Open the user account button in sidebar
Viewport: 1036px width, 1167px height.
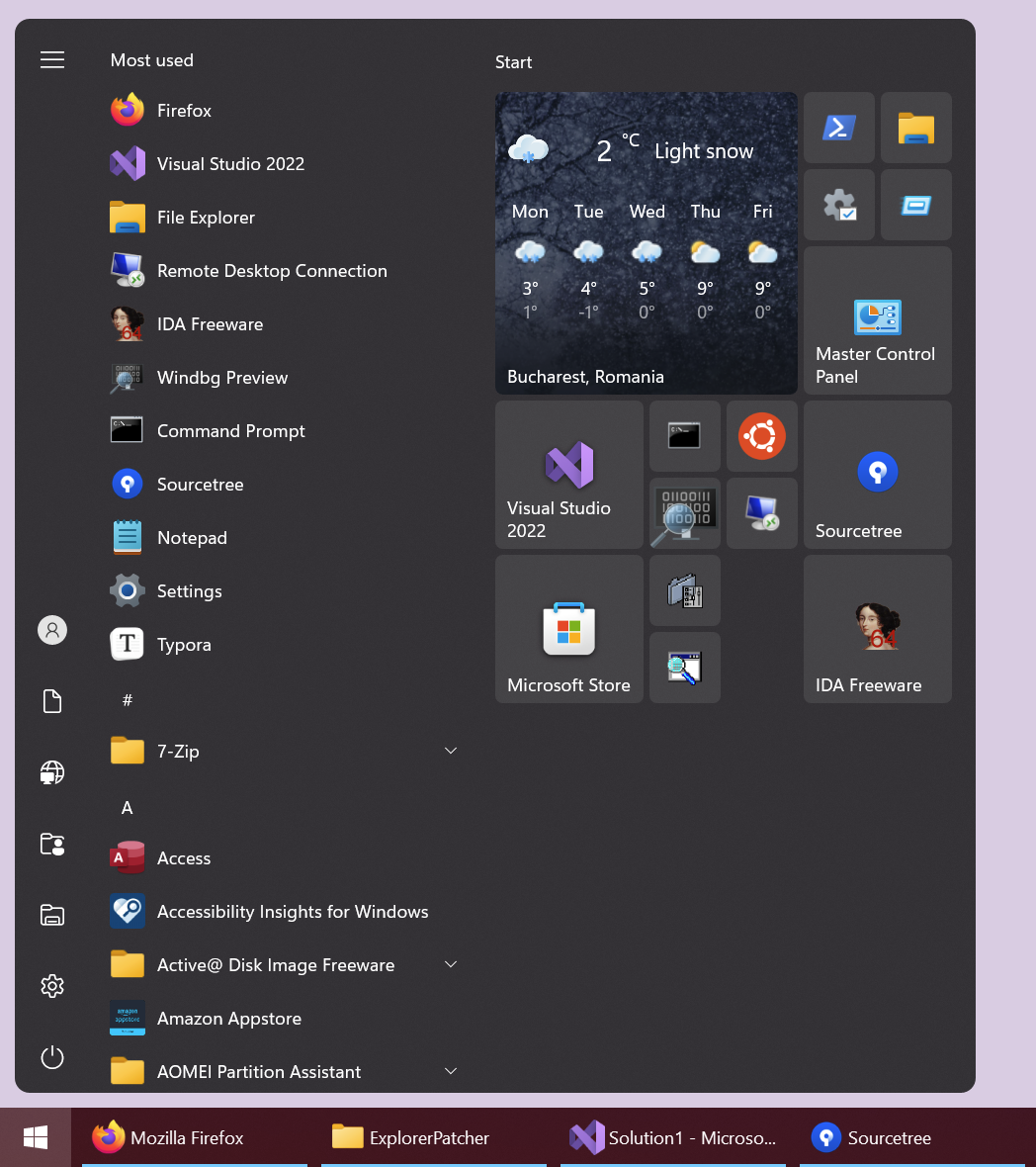[52, 630]
